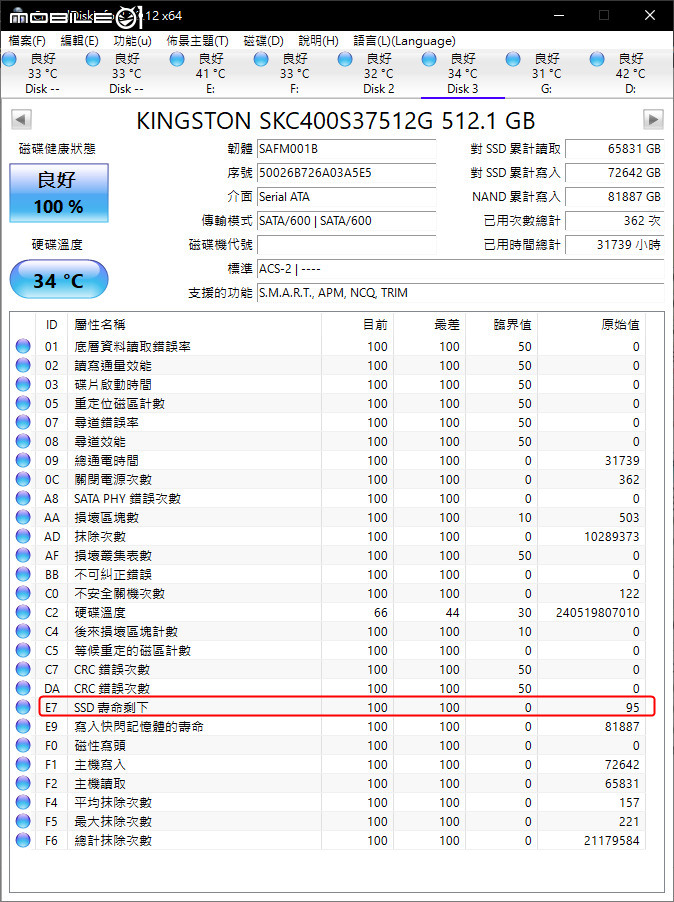Click power on hours value 31739 小時
The height and width of the screenshot is (902, 674).
615,244
